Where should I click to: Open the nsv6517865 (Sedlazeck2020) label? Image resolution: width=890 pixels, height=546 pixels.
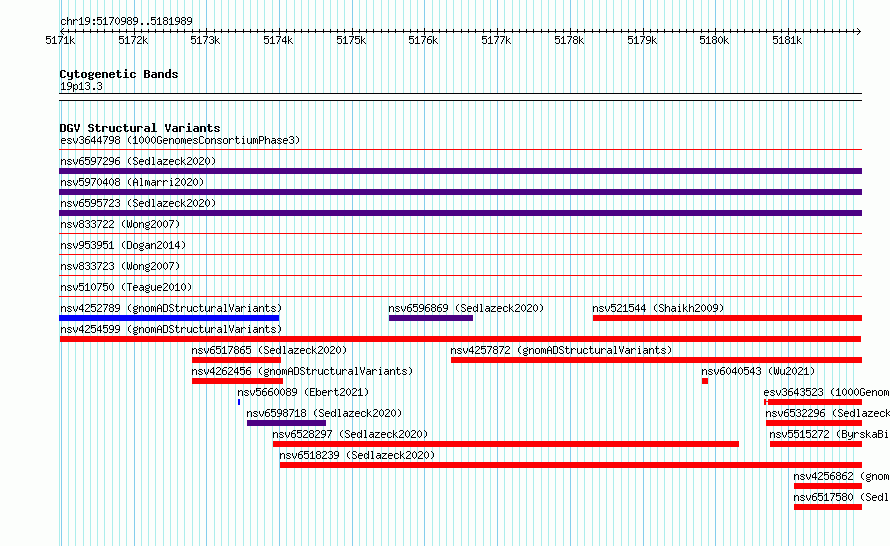coord(269,350)
